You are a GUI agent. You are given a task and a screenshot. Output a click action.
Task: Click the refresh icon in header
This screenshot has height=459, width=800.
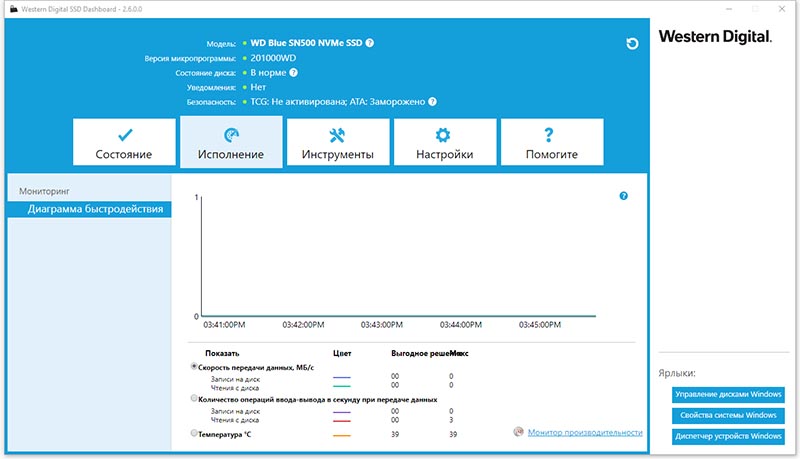(x=632, y=43)
